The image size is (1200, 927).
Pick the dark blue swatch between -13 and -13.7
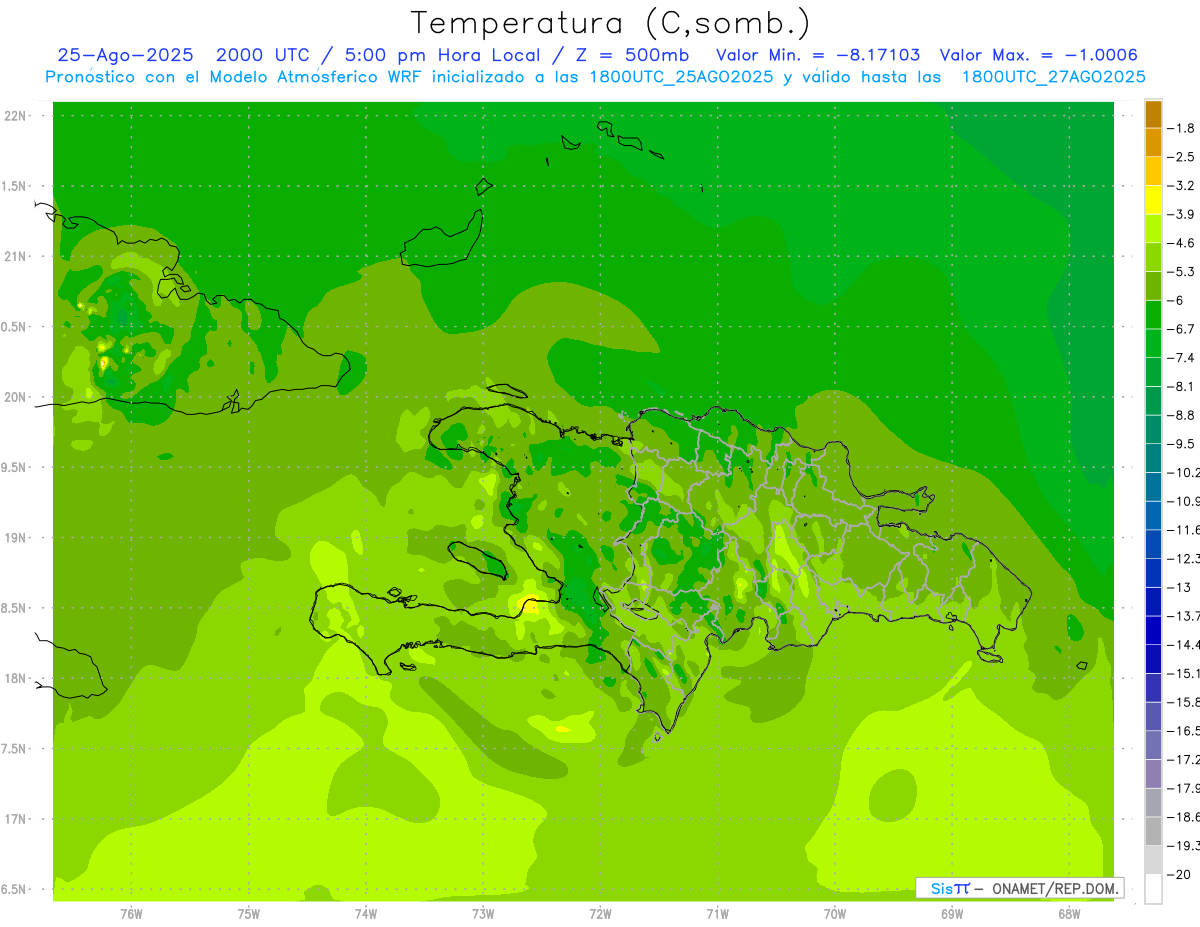(x=1153, y=602)
